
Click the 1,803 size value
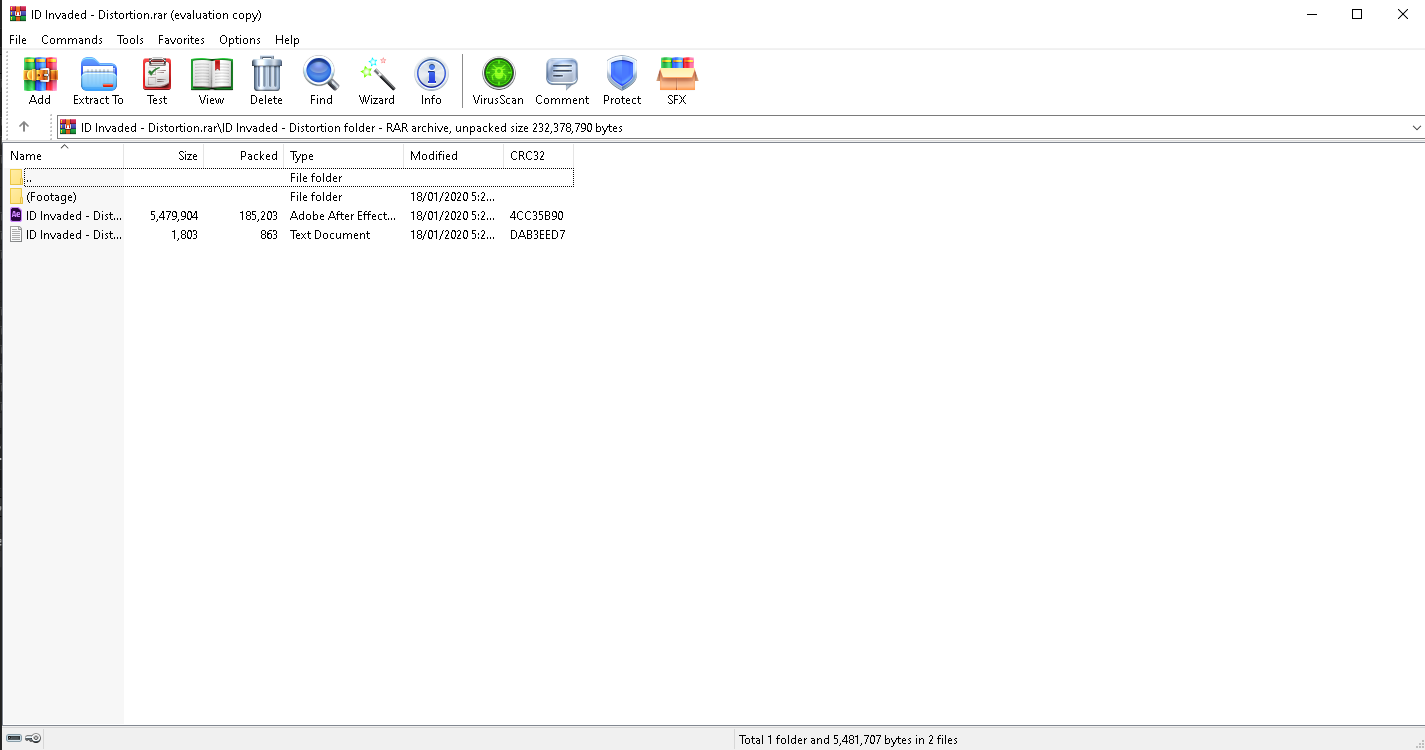click(x=184, y=235)
